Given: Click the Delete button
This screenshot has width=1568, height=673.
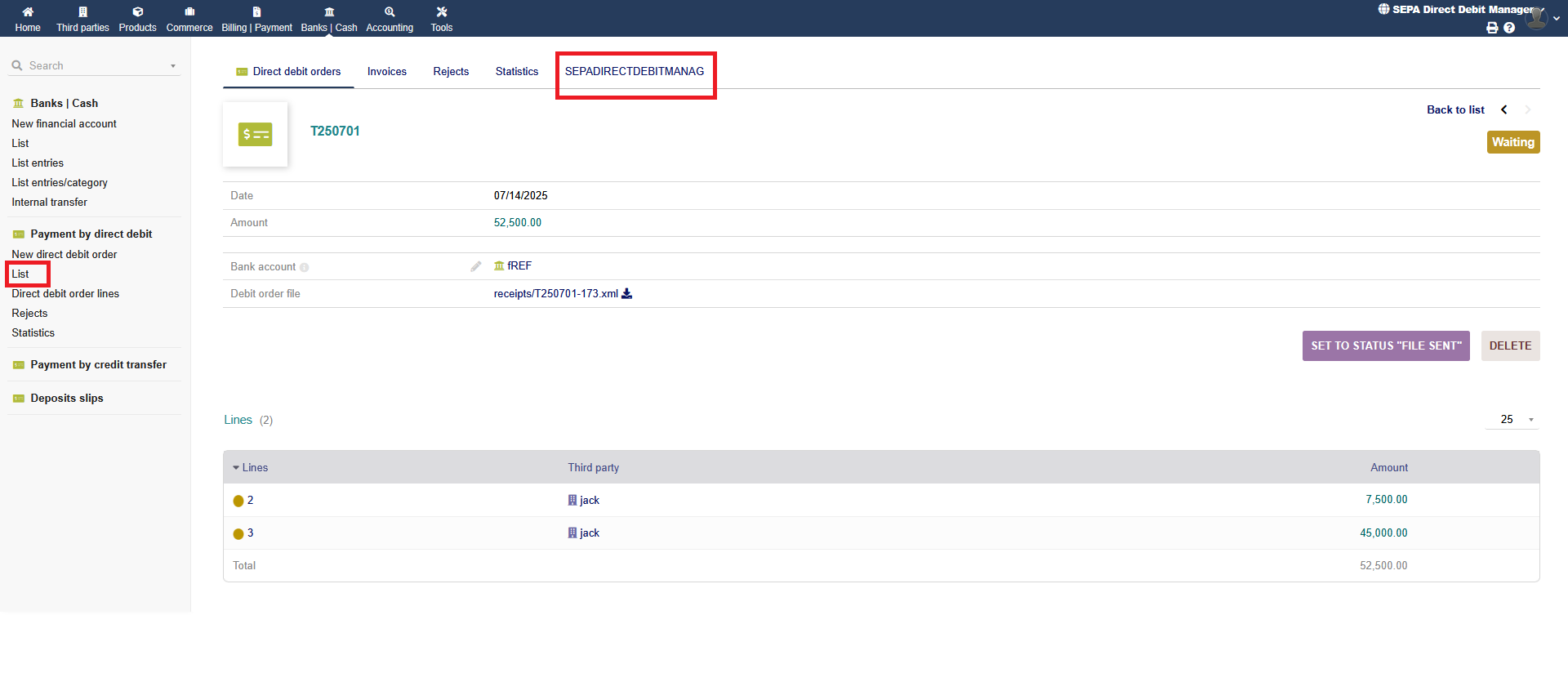Looking at the screenshot, I should pos(1510,346).
